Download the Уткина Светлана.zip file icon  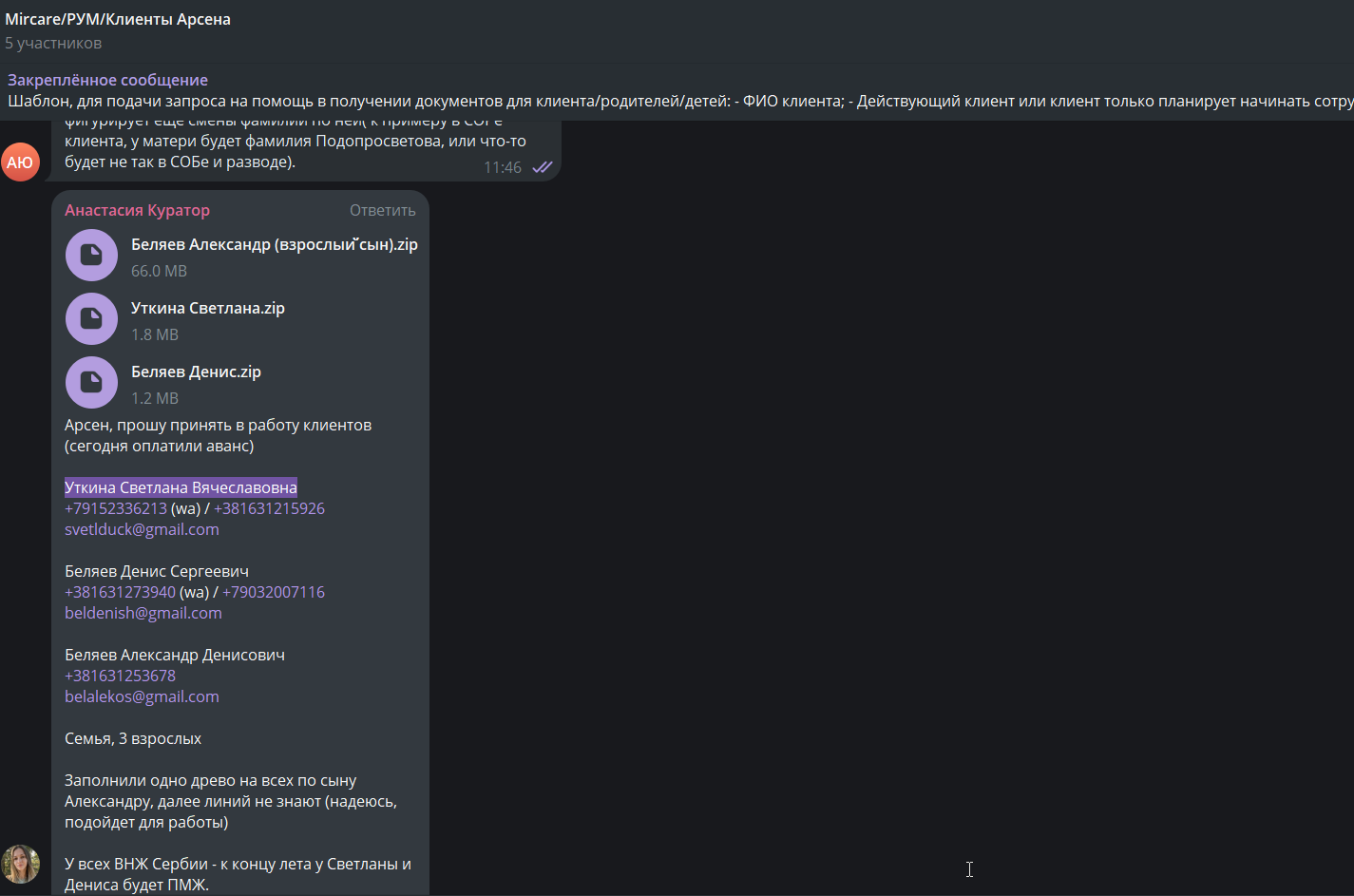coord(91,318)
